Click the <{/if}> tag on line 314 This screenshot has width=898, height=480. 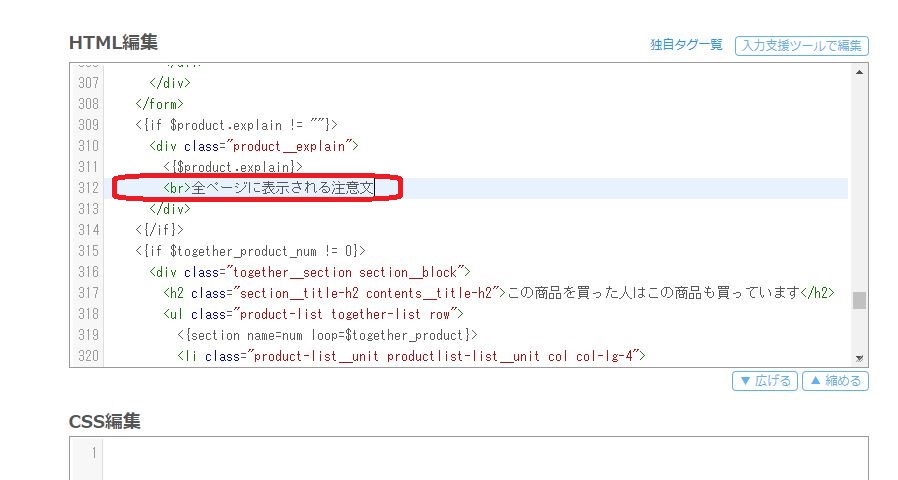click(159, 230)
